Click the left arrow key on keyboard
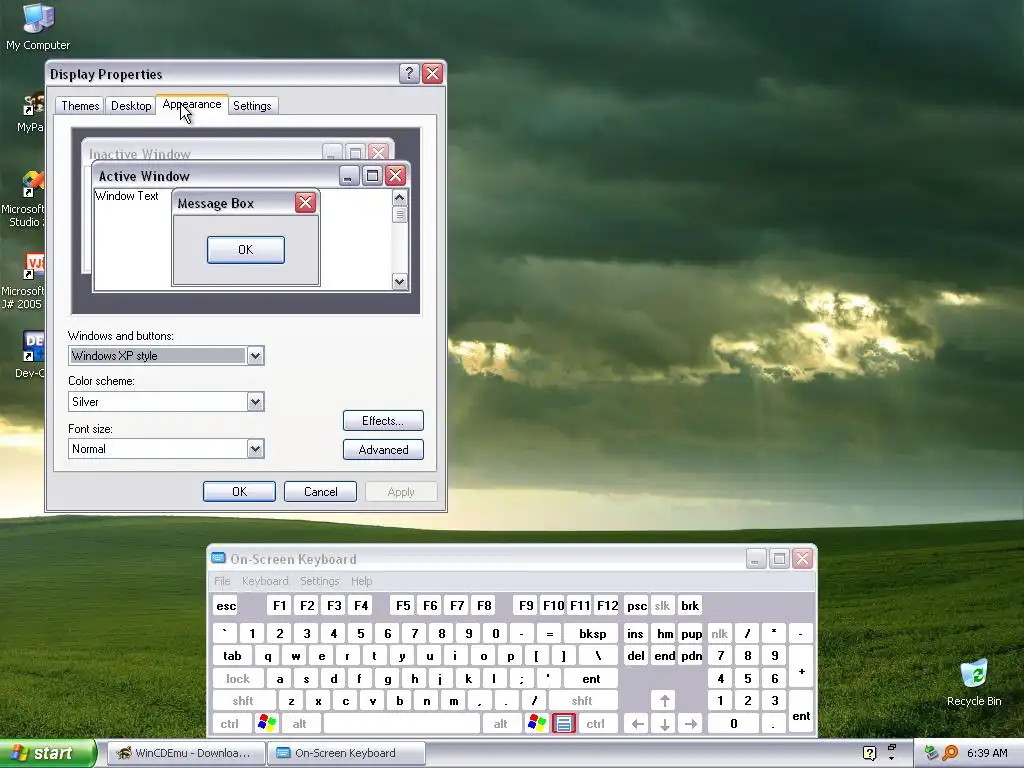This screenshot has height=768, width=1024. coord(638,724)
